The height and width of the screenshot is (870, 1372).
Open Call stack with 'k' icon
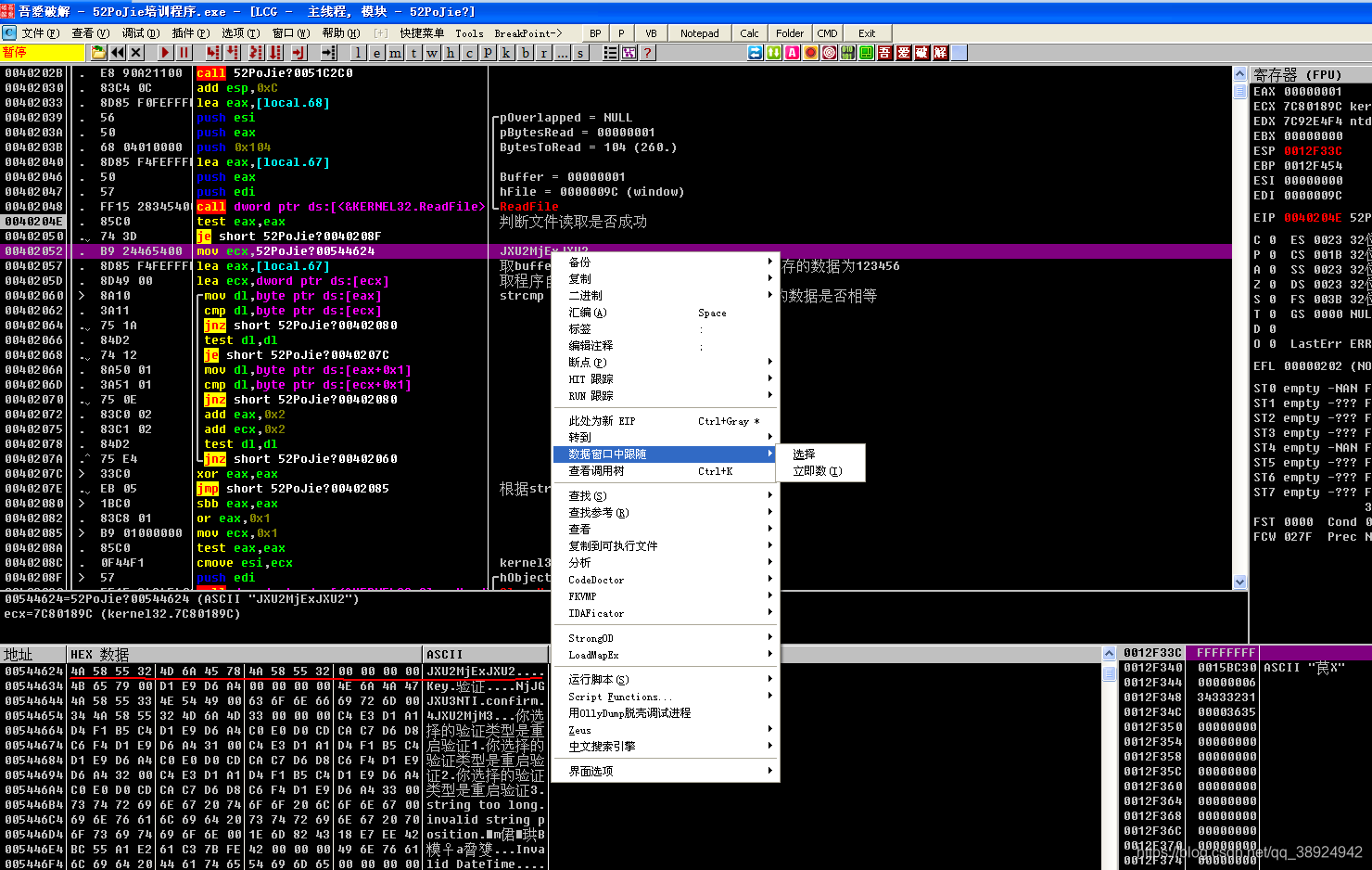506,53
